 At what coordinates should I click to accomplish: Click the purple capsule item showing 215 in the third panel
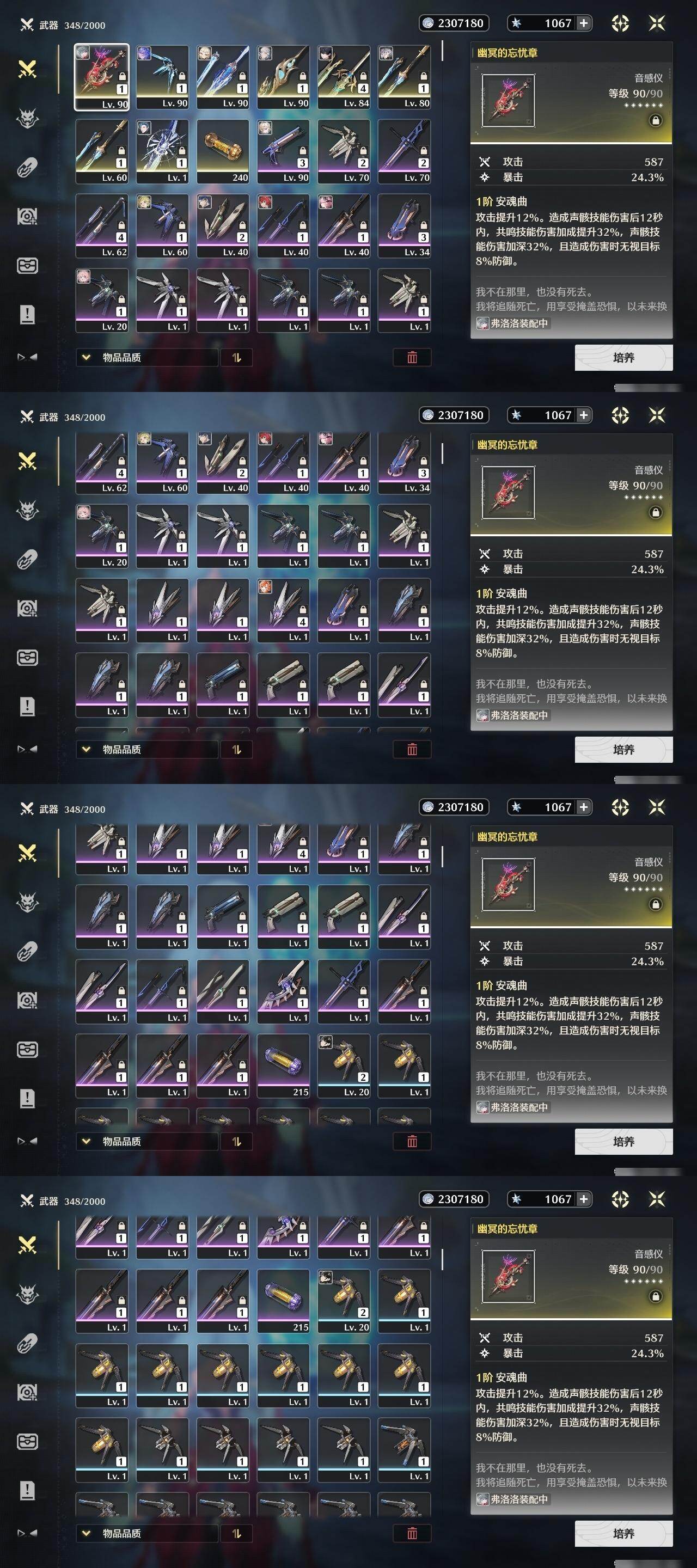coord(283,1066)
